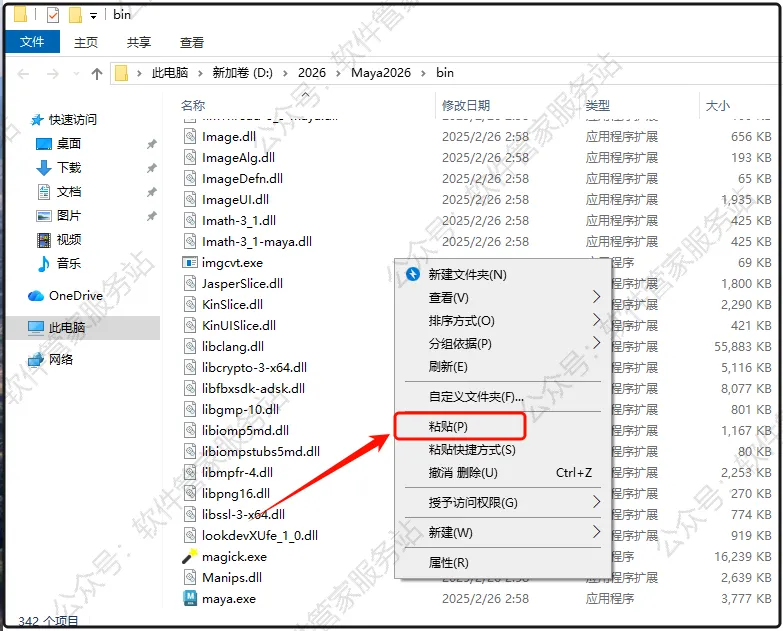Click the Manips.dll file icon
This screenshot has width=783, height=631.
[190, 577]
